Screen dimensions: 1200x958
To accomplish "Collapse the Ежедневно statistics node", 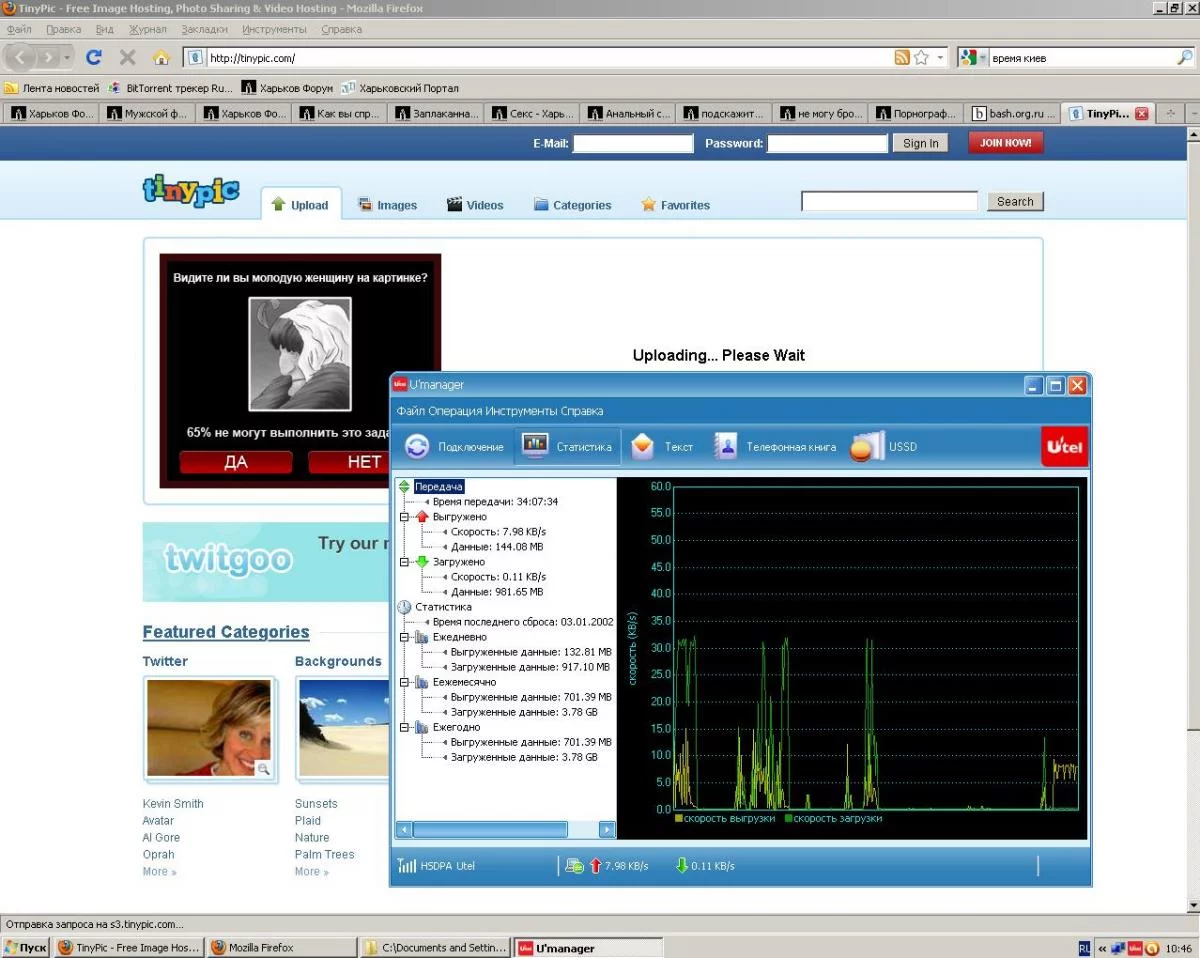I will coord(404,637).
